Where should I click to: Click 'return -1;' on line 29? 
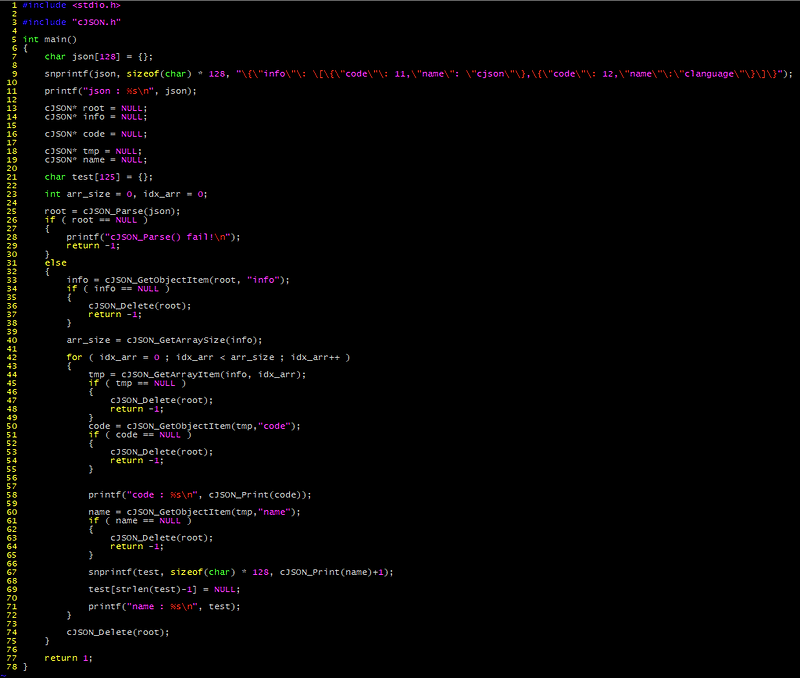[x=93, y=245]
